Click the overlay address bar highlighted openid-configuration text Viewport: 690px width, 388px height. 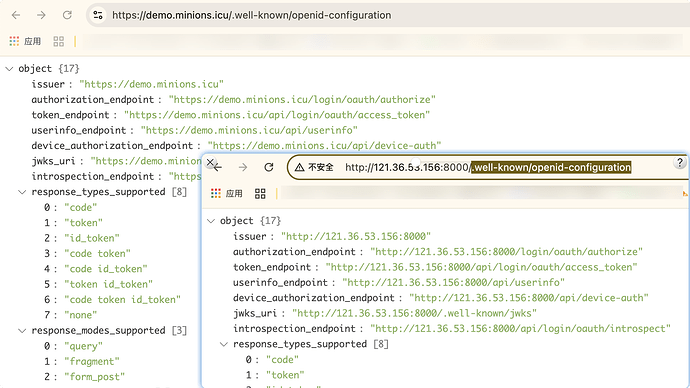tap(551, 167)
